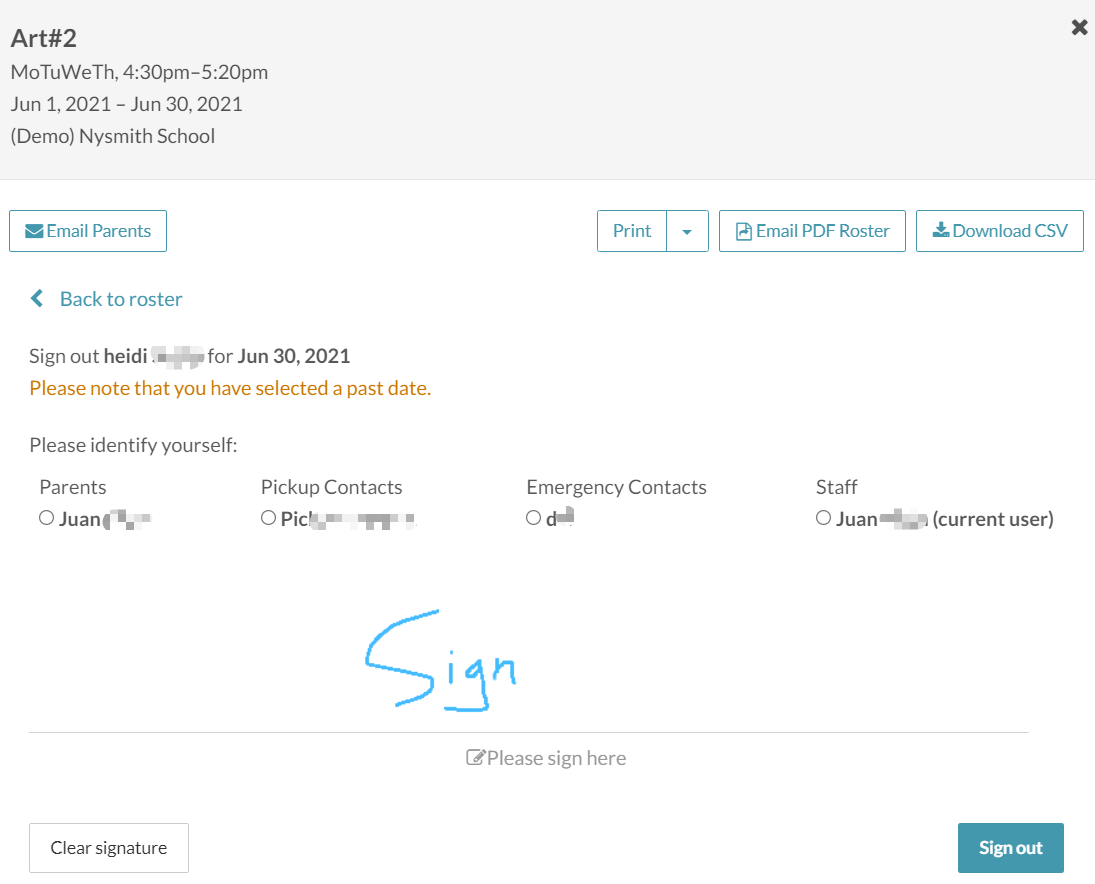Choose the Staff current user radio
Image resolution: width=1095 pixels, height=884 pixels.
pos(823,518)
